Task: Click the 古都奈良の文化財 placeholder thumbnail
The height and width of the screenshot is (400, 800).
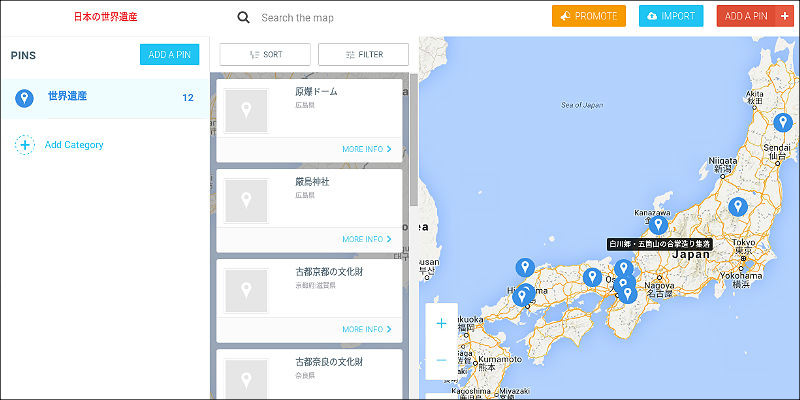Action: [246, 379]
